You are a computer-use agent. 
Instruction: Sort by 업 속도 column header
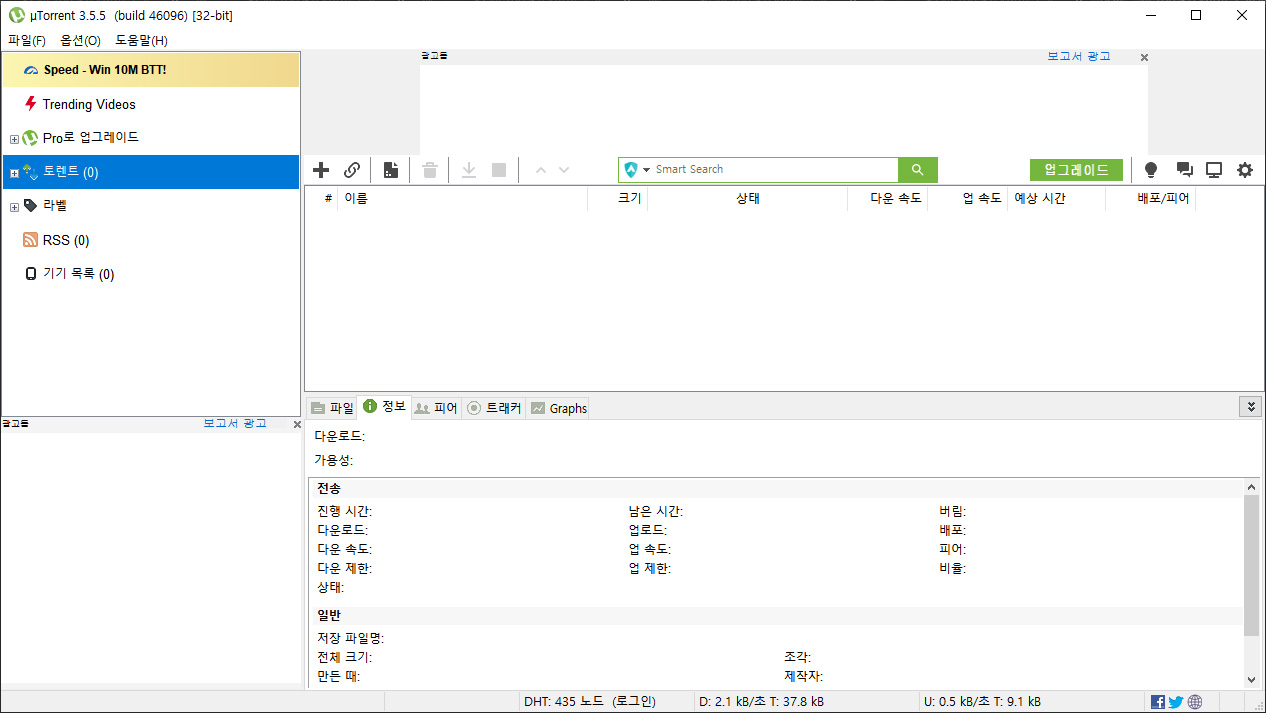click(967, 198)
